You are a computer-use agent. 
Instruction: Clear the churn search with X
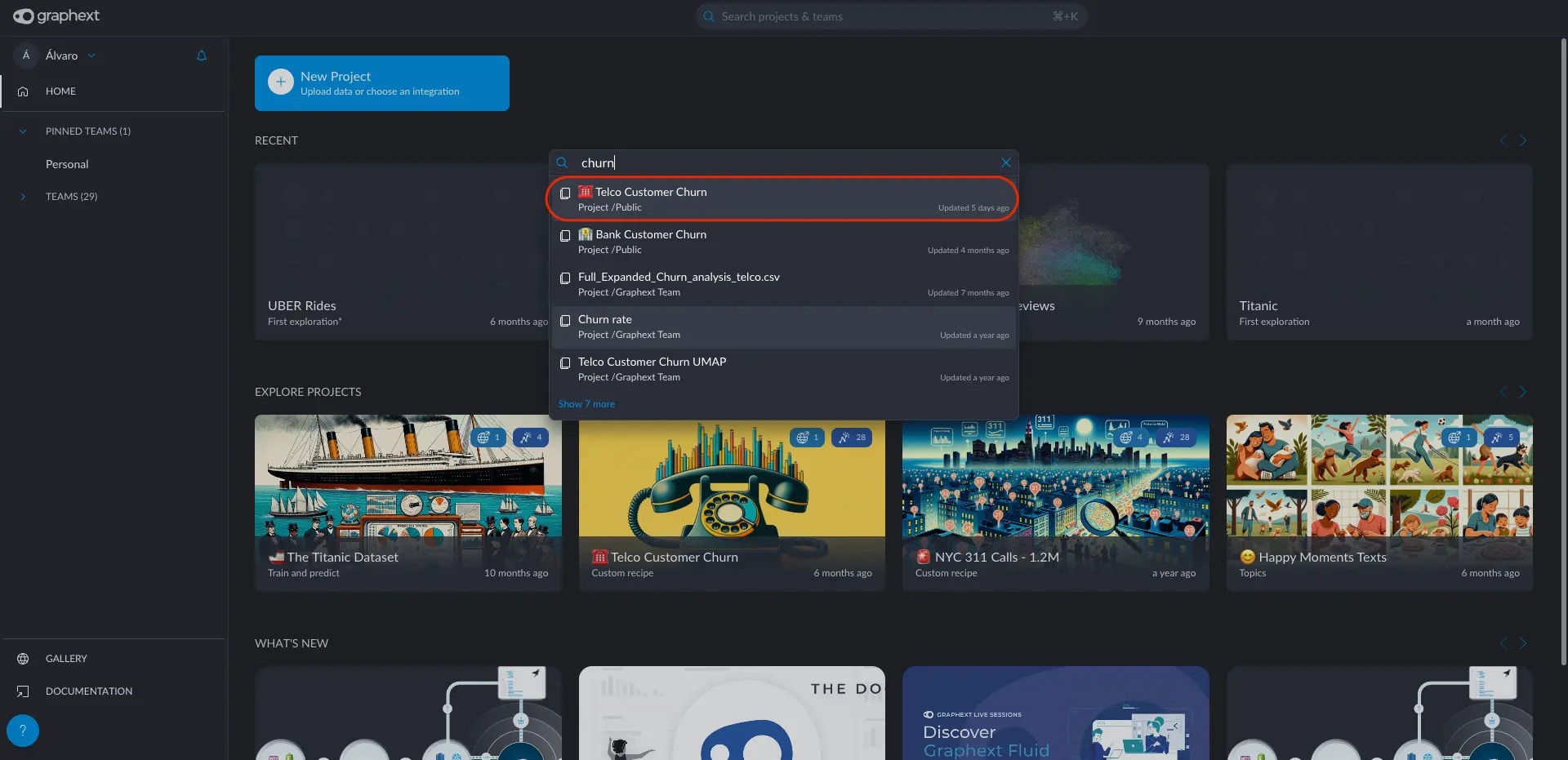coord(1006,162)
